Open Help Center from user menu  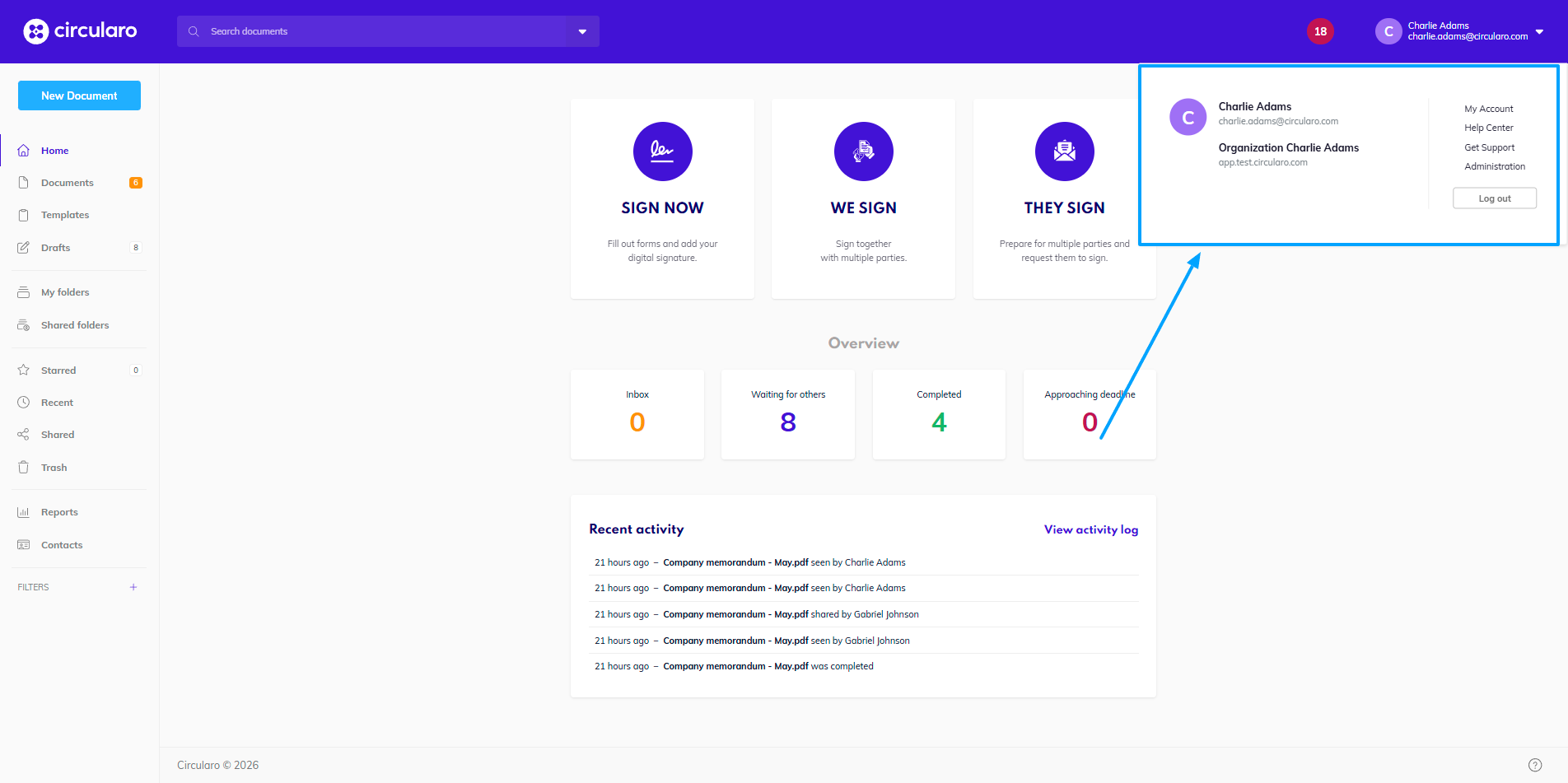point(1488,128)
